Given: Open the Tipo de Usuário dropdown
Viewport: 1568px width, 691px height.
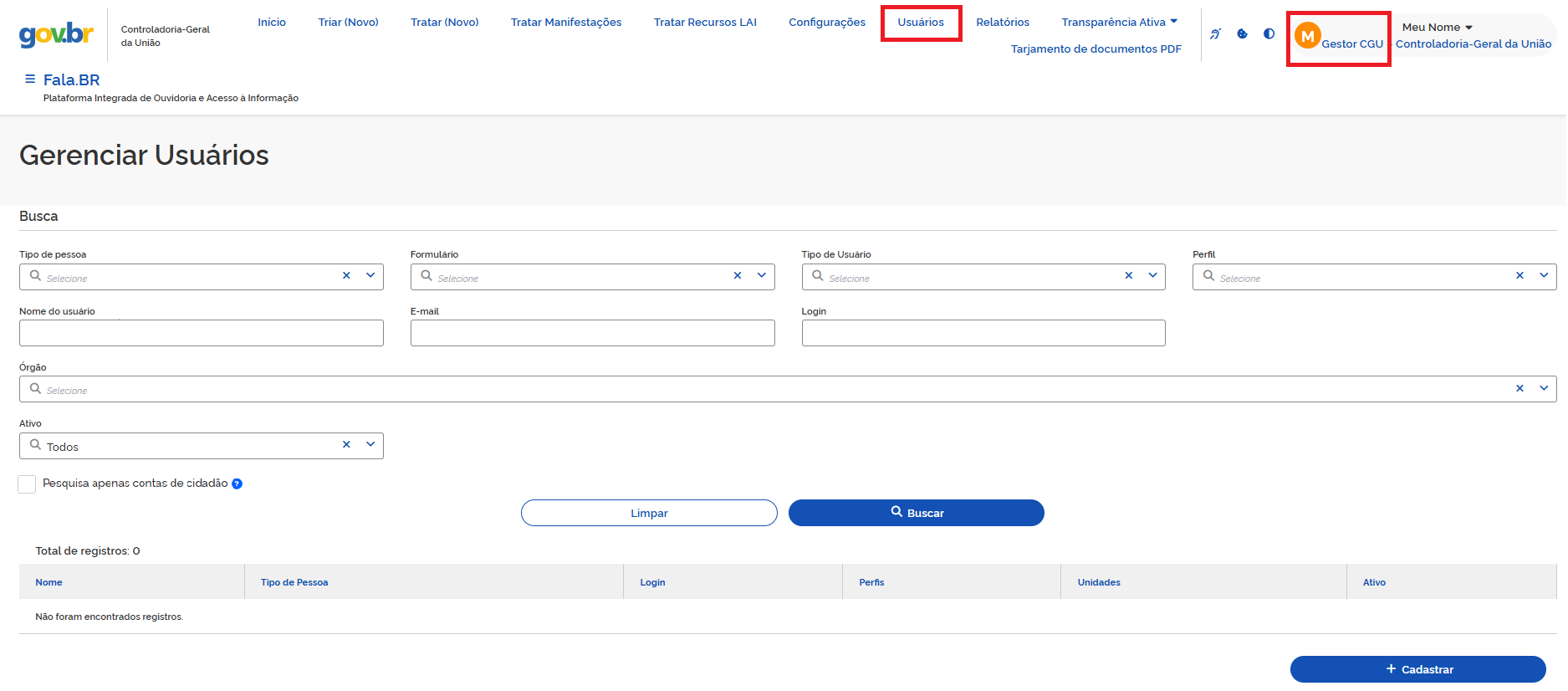Looking at the screenshot, I should point(1152,276).
